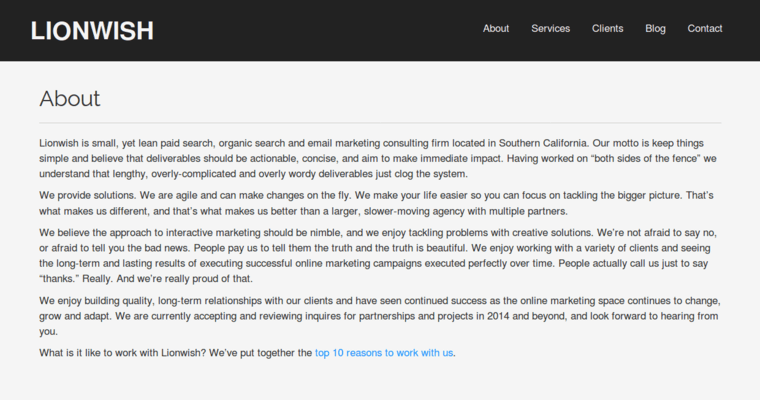Click the text 'What is it like to work with Lionwish?'
The image size is (760, 400).
pos(123,353)
